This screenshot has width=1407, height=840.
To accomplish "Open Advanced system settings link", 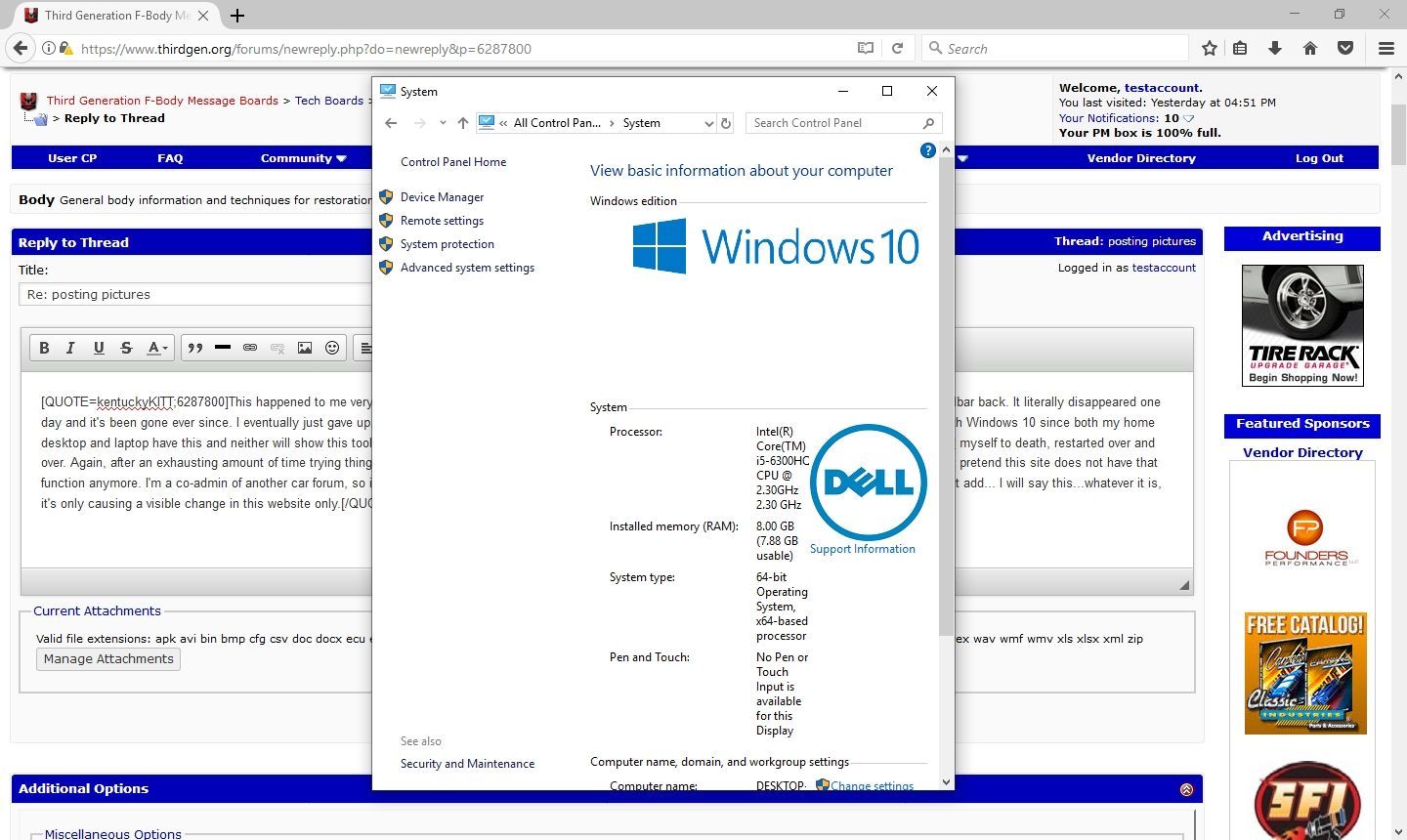I will pos(467,268).
